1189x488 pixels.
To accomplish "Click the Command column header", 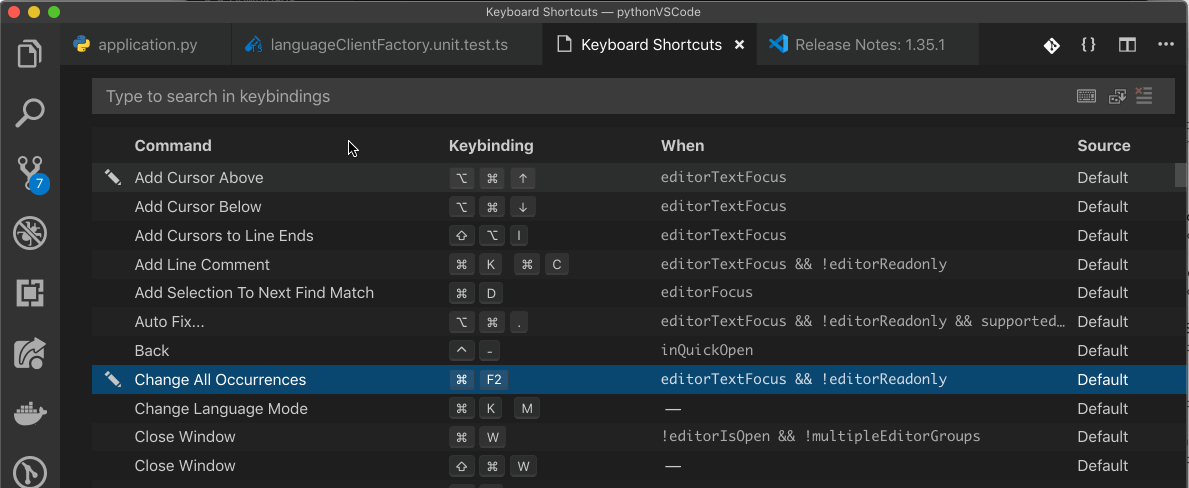I will (173, 145).
